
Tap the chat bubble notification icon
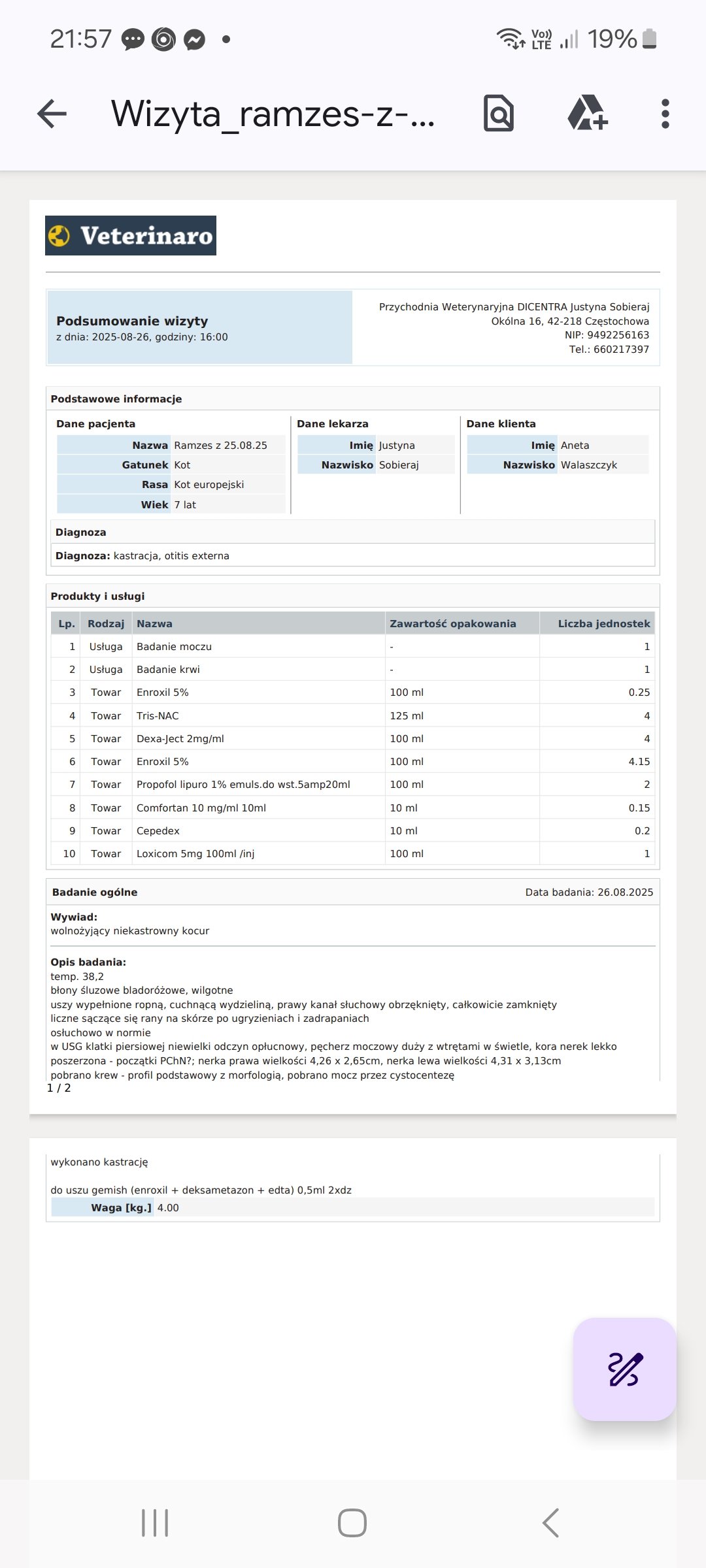(x=133, y=40)
